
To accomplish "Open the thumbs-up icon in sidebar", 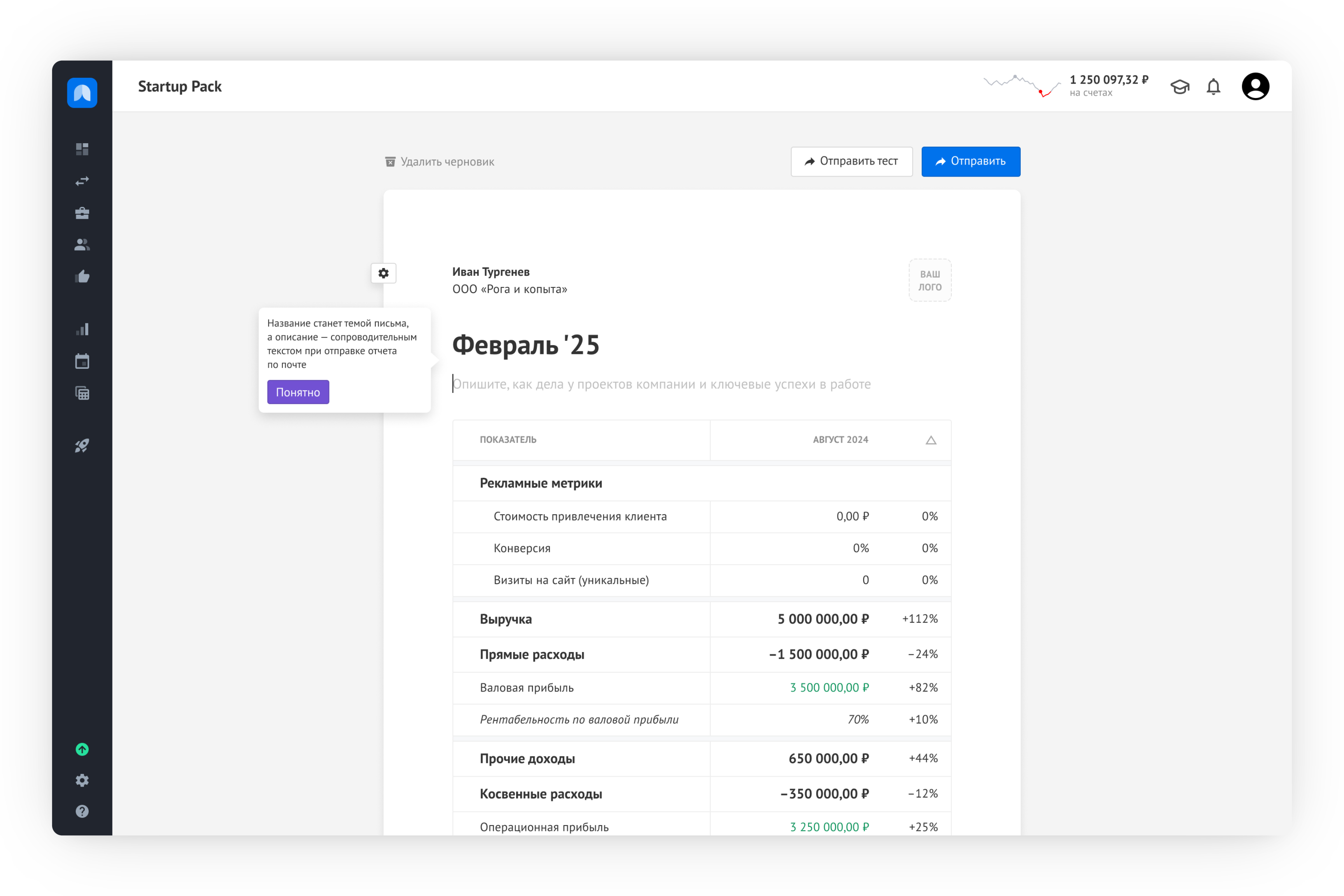I will [x=82, y=277].
